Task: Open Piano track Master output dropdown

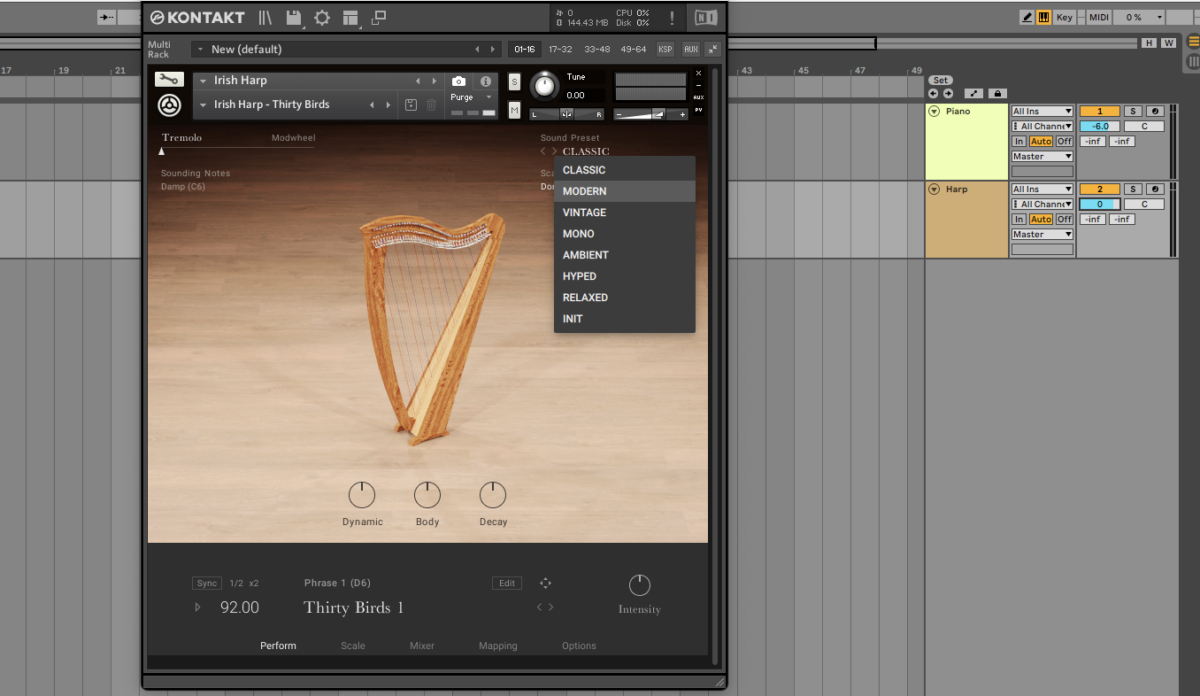Action: [x=1042, y=156]
